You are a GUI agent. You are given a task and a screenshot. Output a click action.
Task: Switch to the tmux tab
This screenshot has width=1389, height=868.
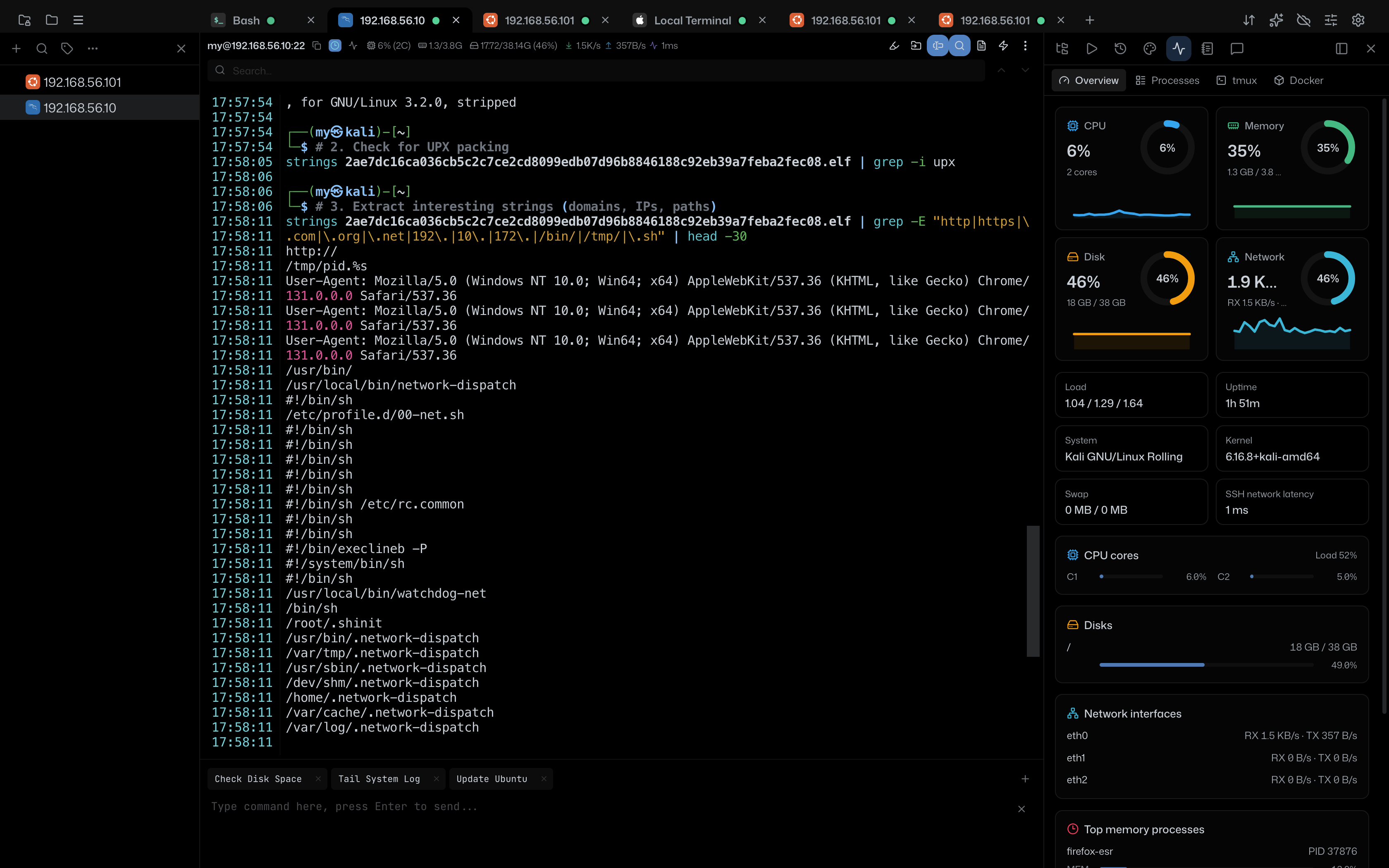[1236, 80]
